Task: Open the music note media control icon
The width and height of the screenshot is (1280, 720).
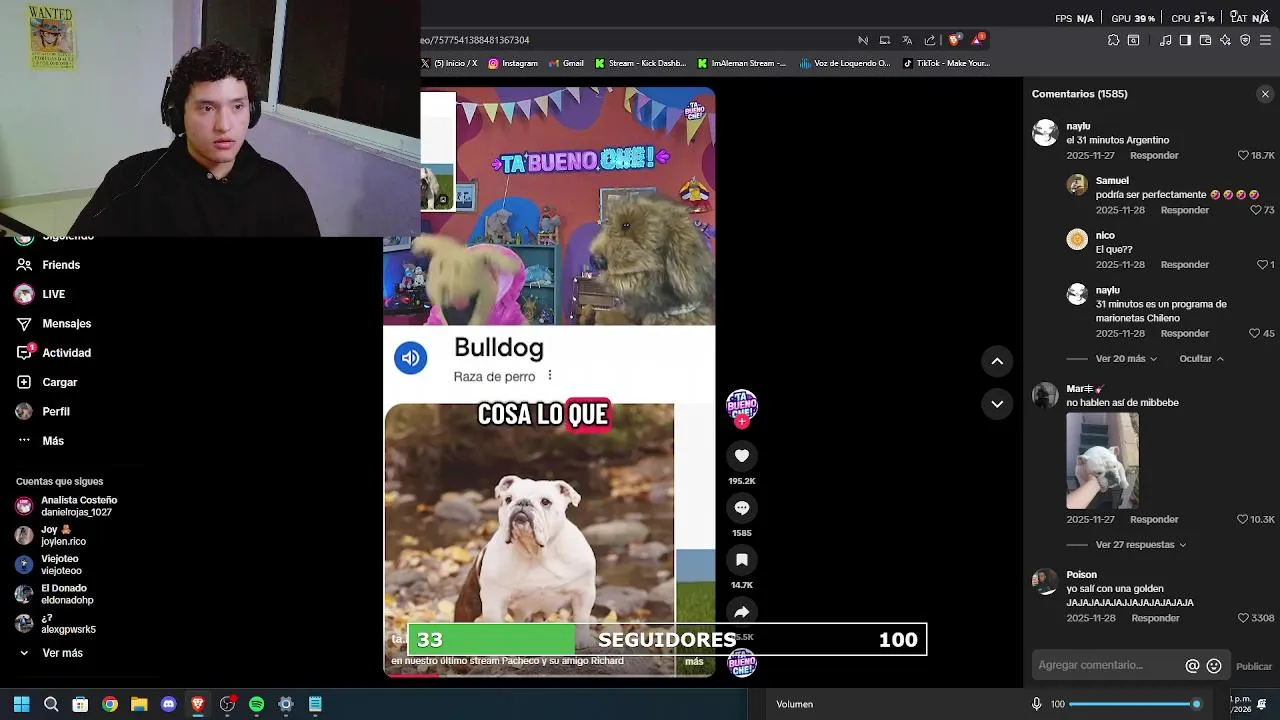Action: click(x=1165, y=40)
